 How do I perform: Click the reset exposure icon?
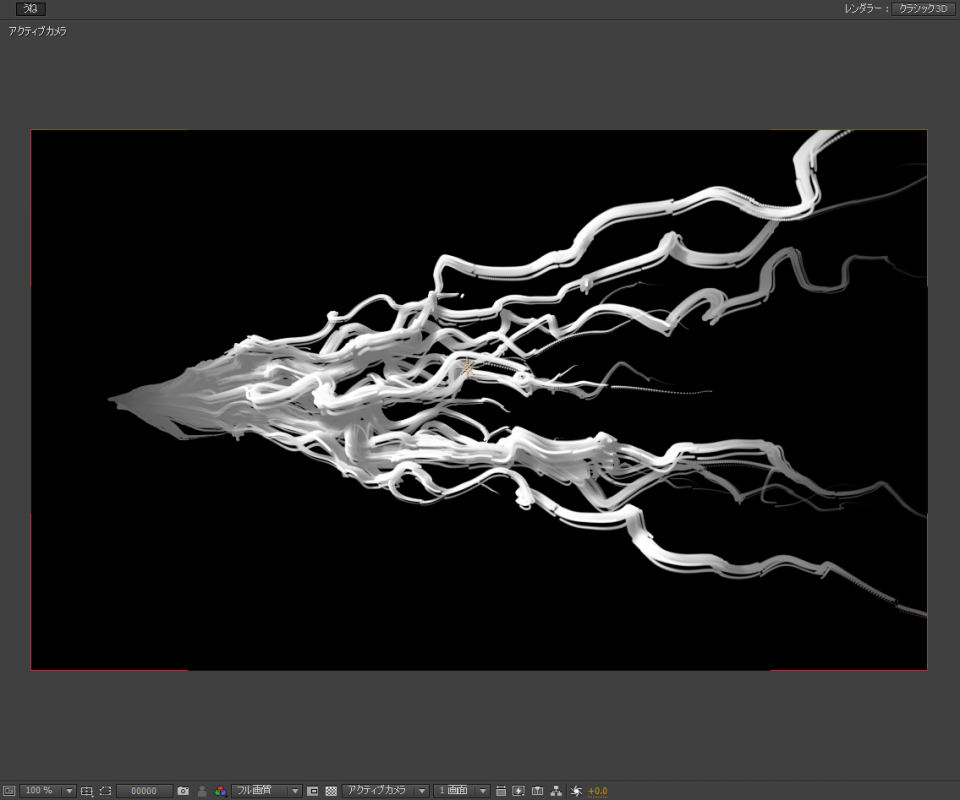coord(576,791)
